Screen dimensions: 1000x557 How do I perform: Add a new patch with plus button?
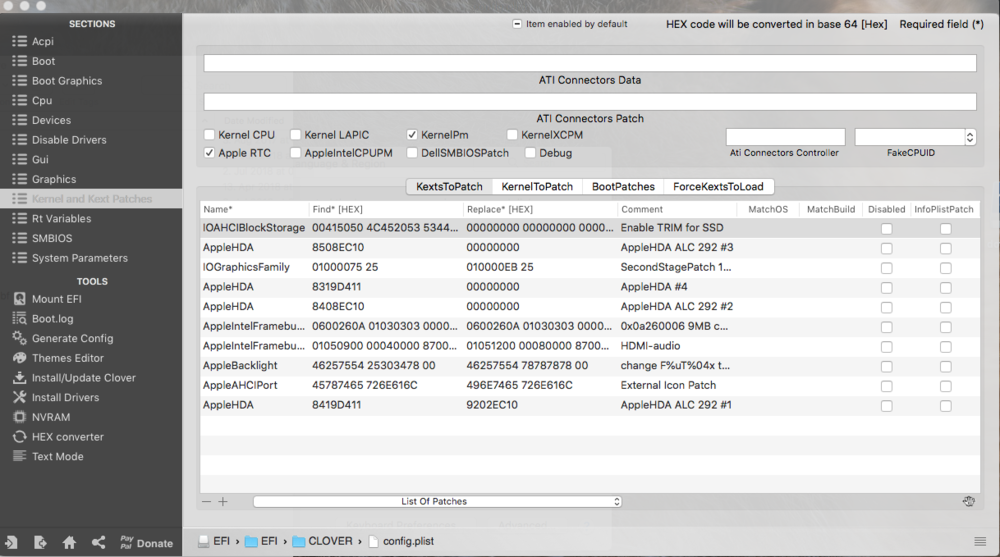[223, 501]
